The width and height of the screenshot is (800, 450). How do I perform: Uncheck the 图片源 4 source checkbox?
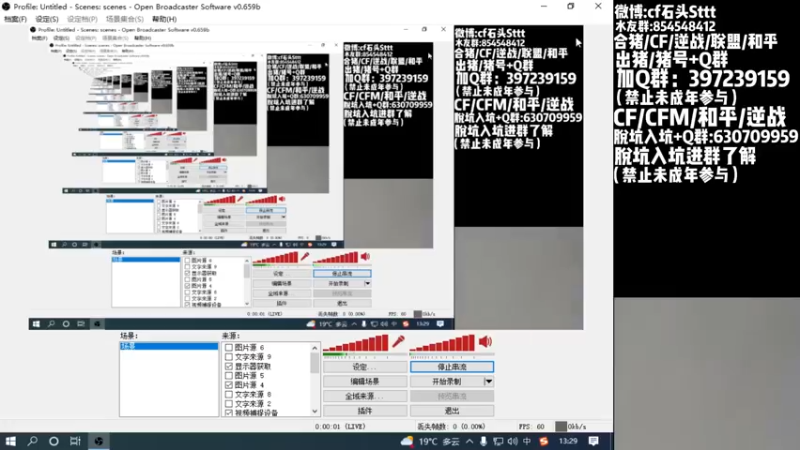tap(229, 385)
